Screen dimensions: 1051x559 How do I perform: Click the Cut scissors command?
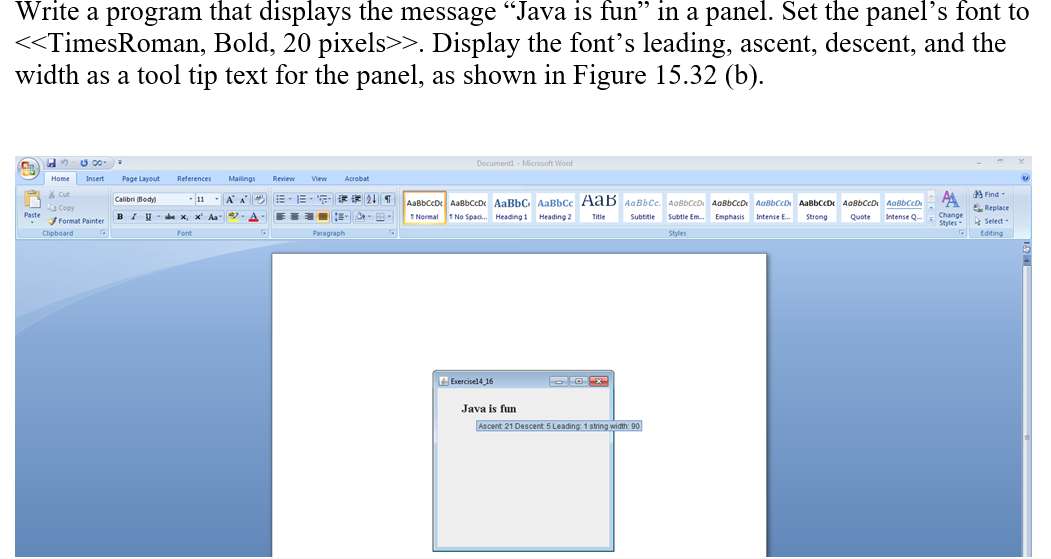coord(59,194)
